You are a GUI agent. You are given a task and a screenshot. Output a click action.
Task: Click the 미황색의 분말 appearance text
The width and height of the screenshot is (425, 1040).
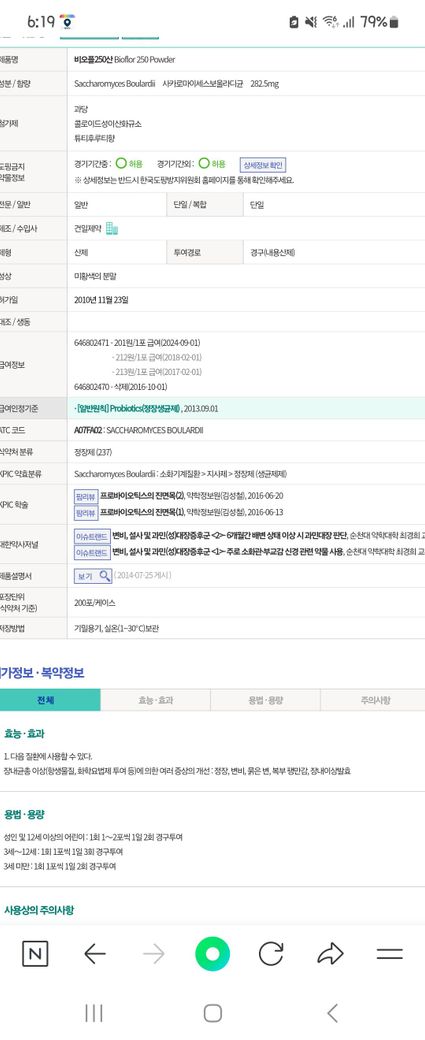95,276
